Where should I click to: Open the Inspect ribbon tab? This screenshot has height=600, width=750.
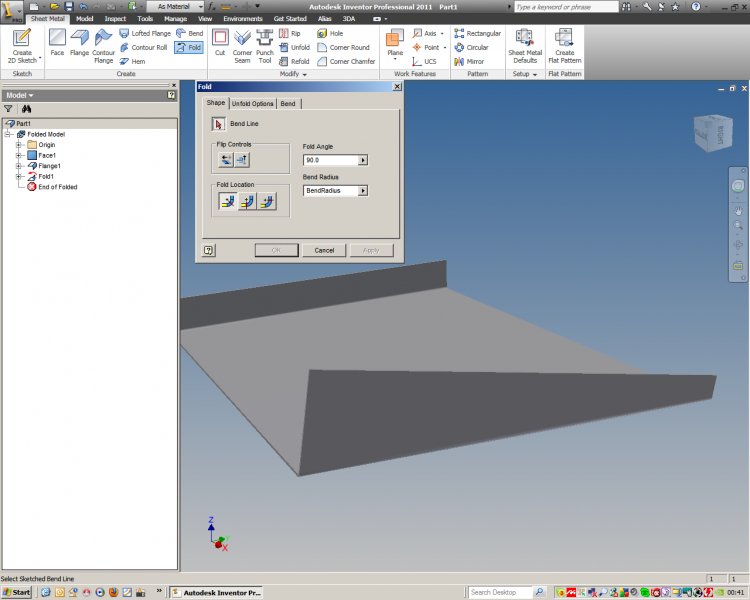[115, 18]
